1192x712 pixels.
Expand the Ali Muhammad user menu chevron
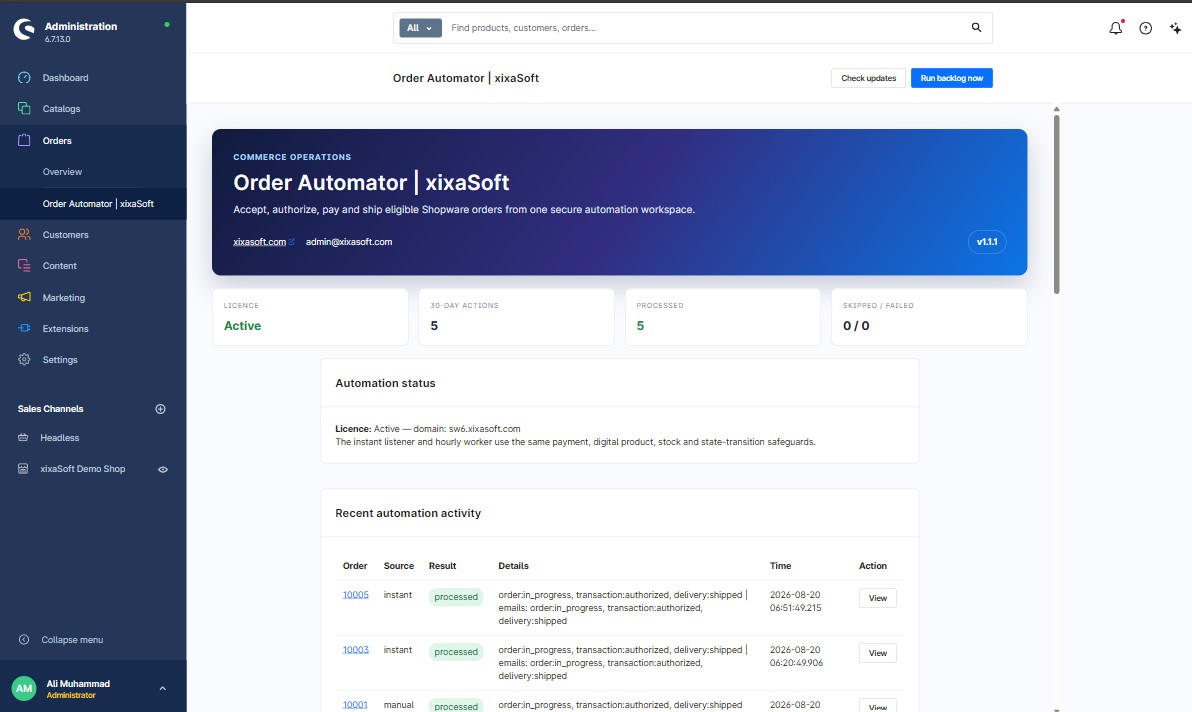[163, 688]
